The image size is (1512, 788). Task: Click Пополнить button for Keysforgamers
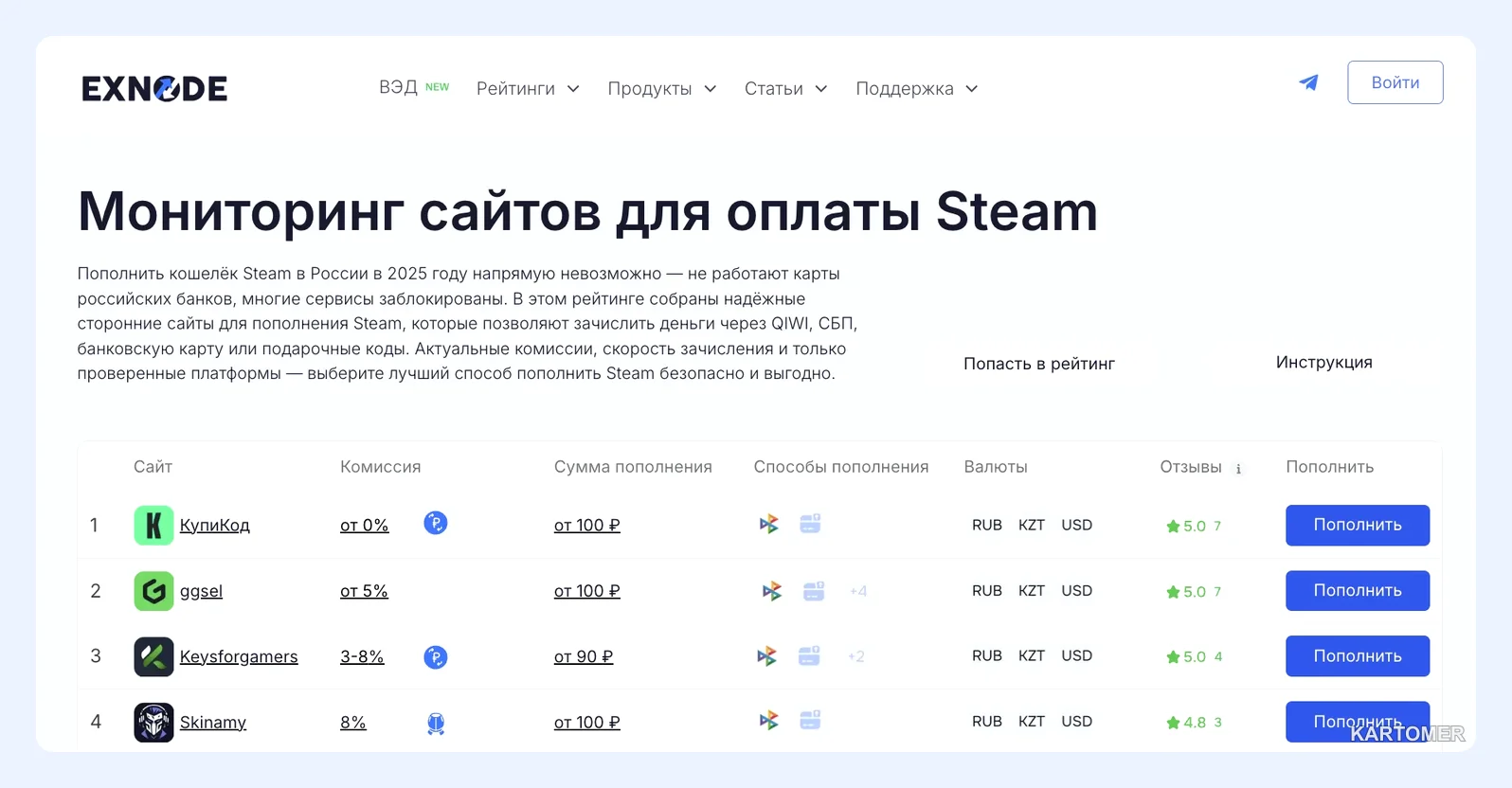[1358, 655]
